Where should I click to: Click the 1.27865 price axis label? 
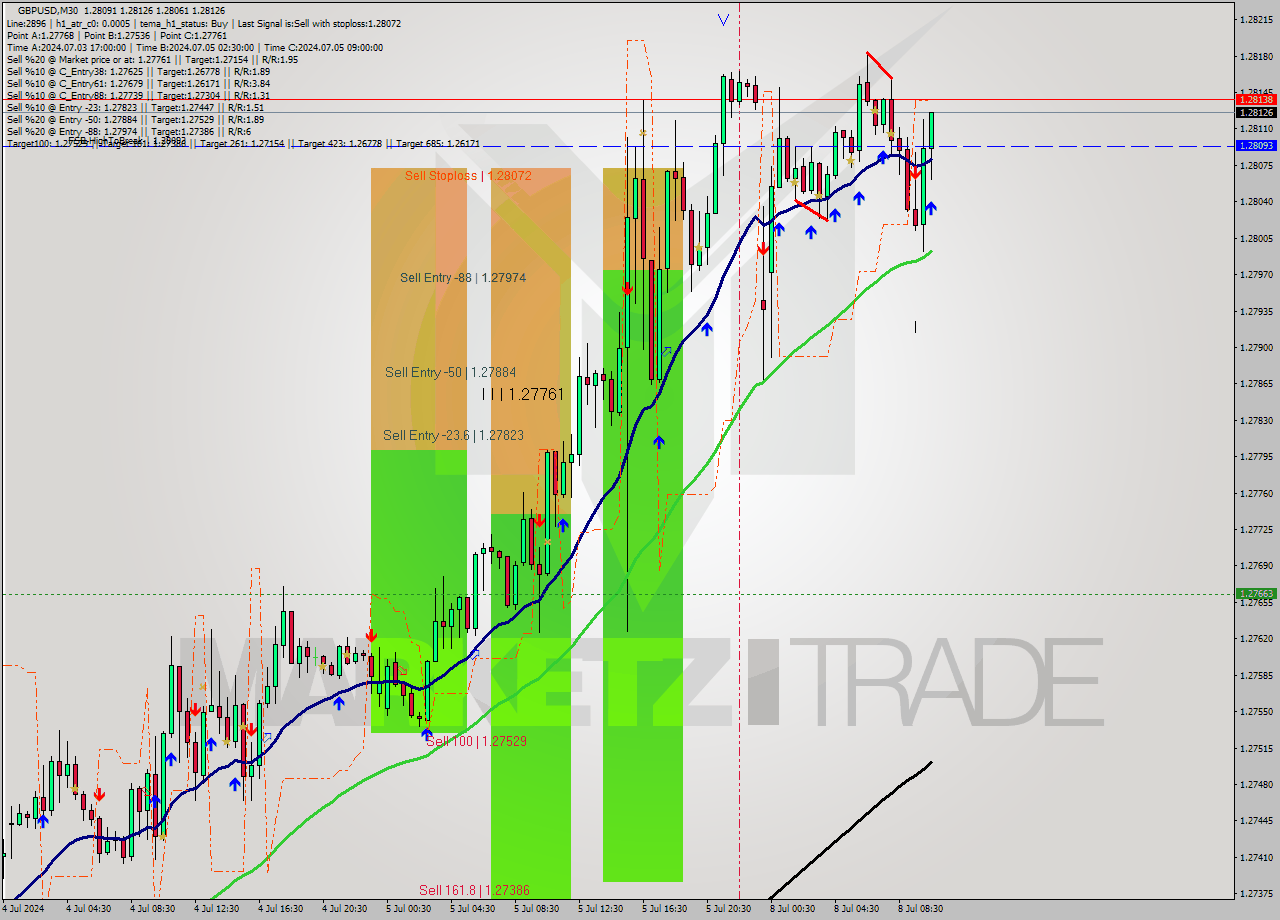pyautogui.click(x=1254, y=384)
